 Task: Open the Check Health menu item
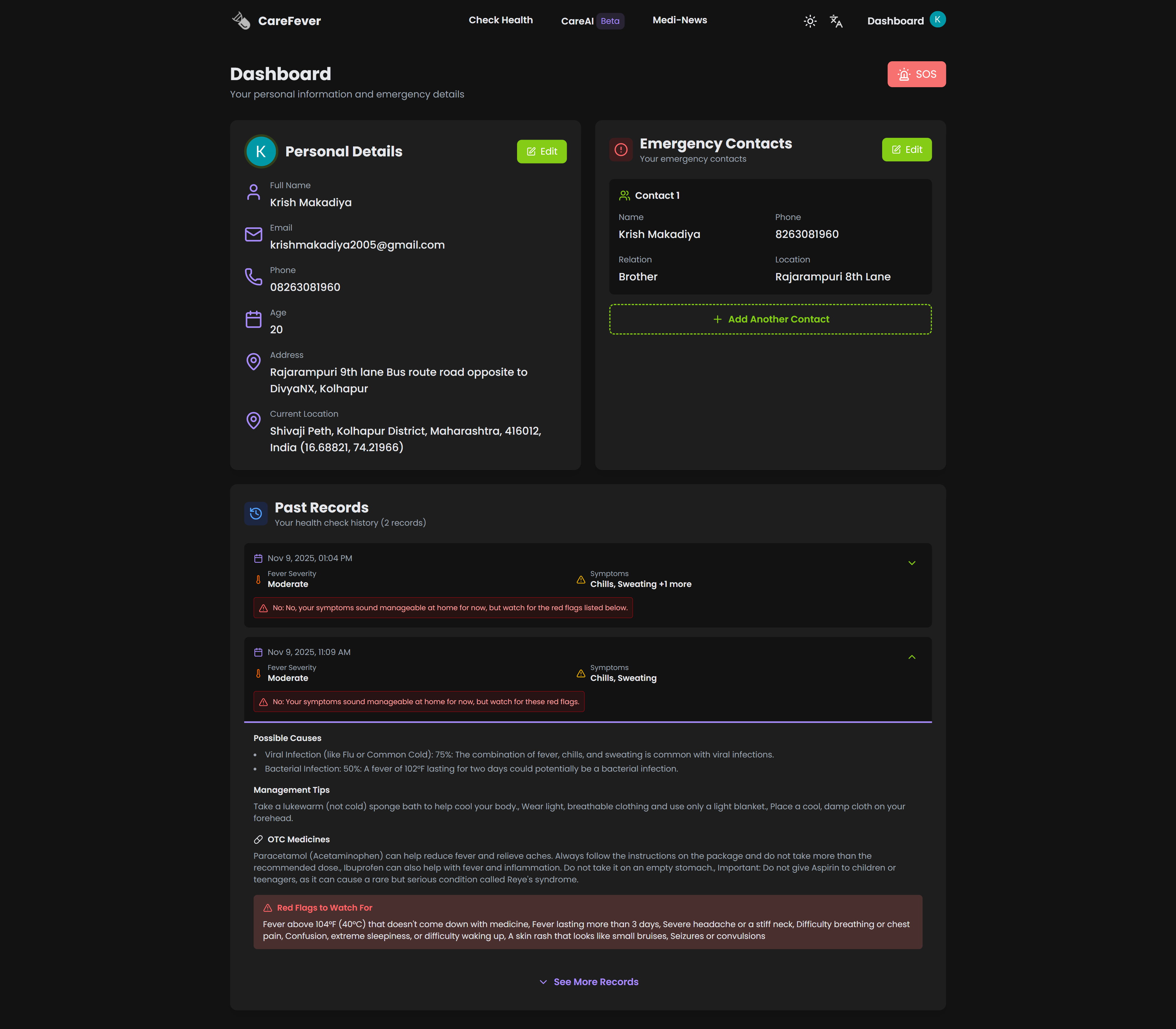501,20
